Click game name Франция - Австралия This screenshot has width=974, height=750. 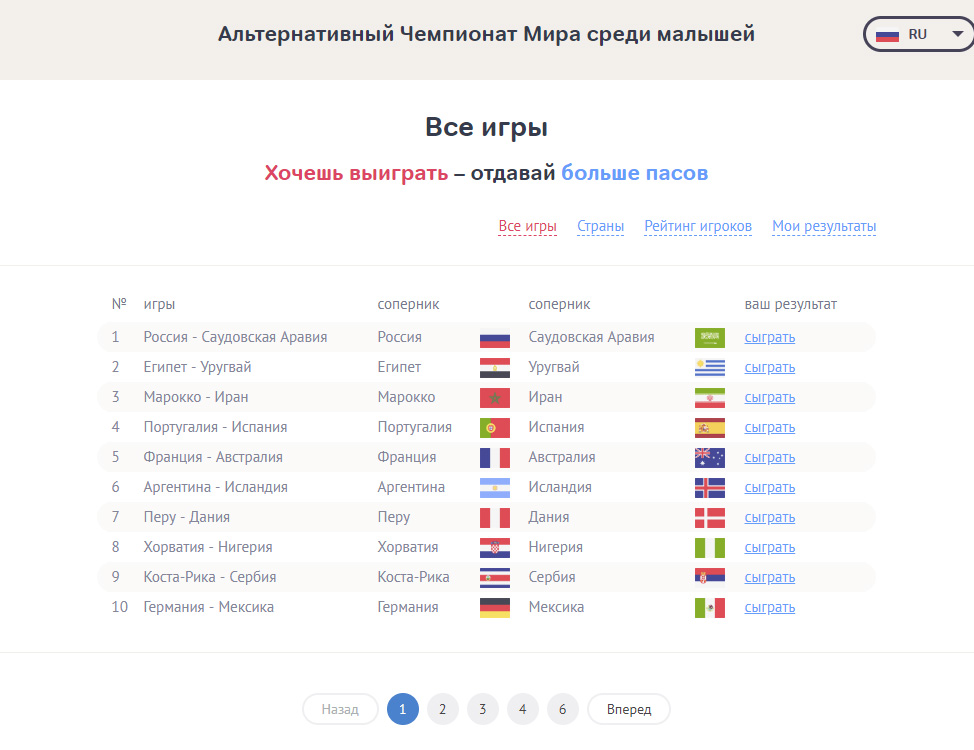pos(213,457)
